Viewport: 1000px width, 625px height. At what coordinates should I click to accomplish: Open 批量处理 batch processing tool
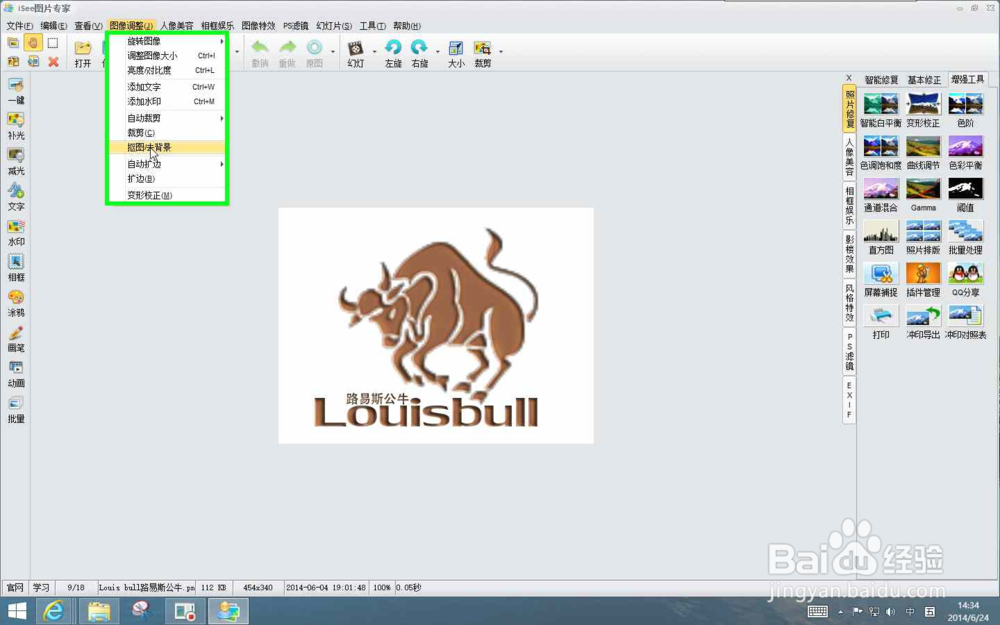coord(965,237)
